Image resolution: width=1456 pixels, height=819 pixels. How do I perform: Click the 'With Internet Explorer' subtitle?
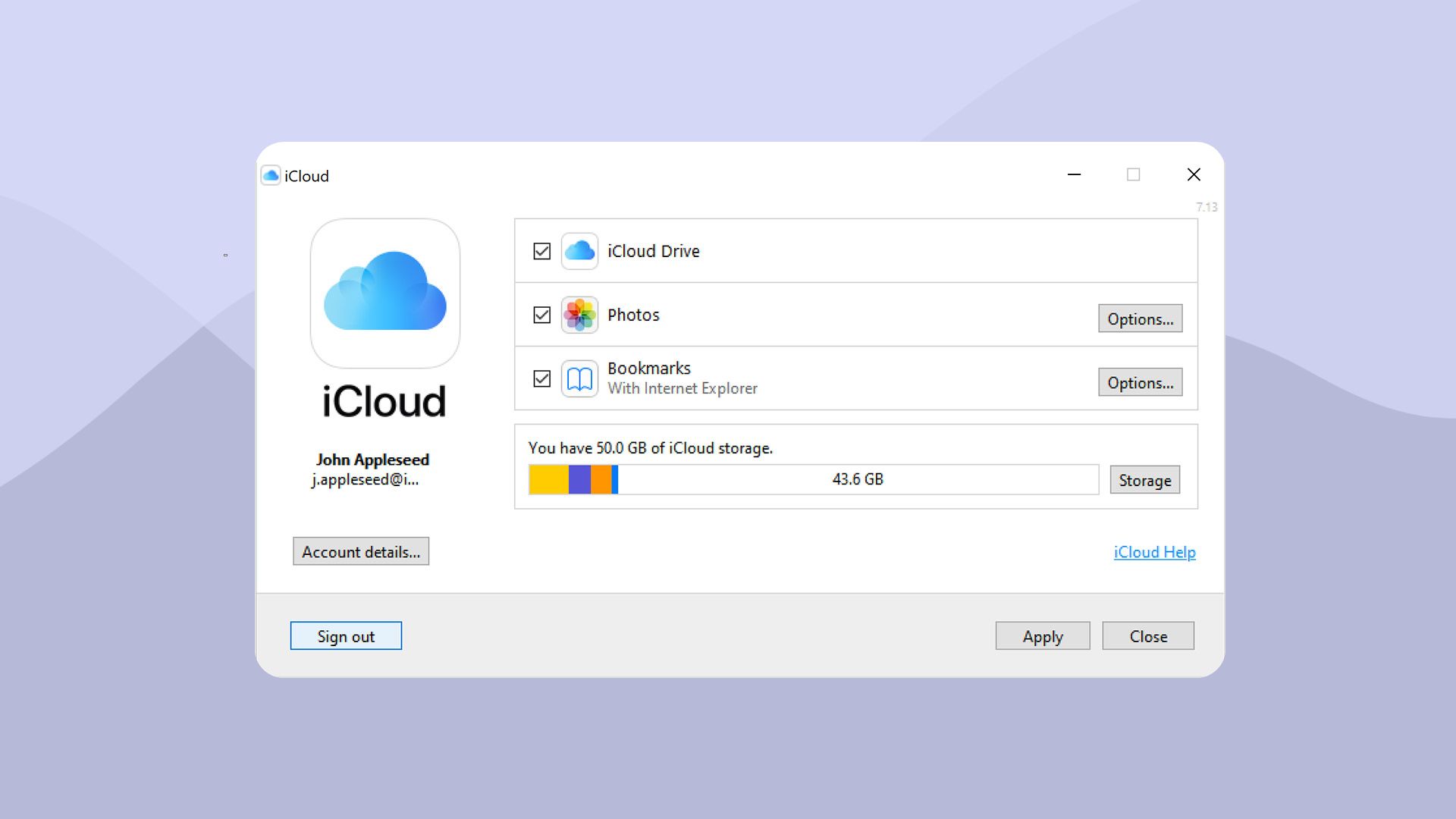click(682, 388)
